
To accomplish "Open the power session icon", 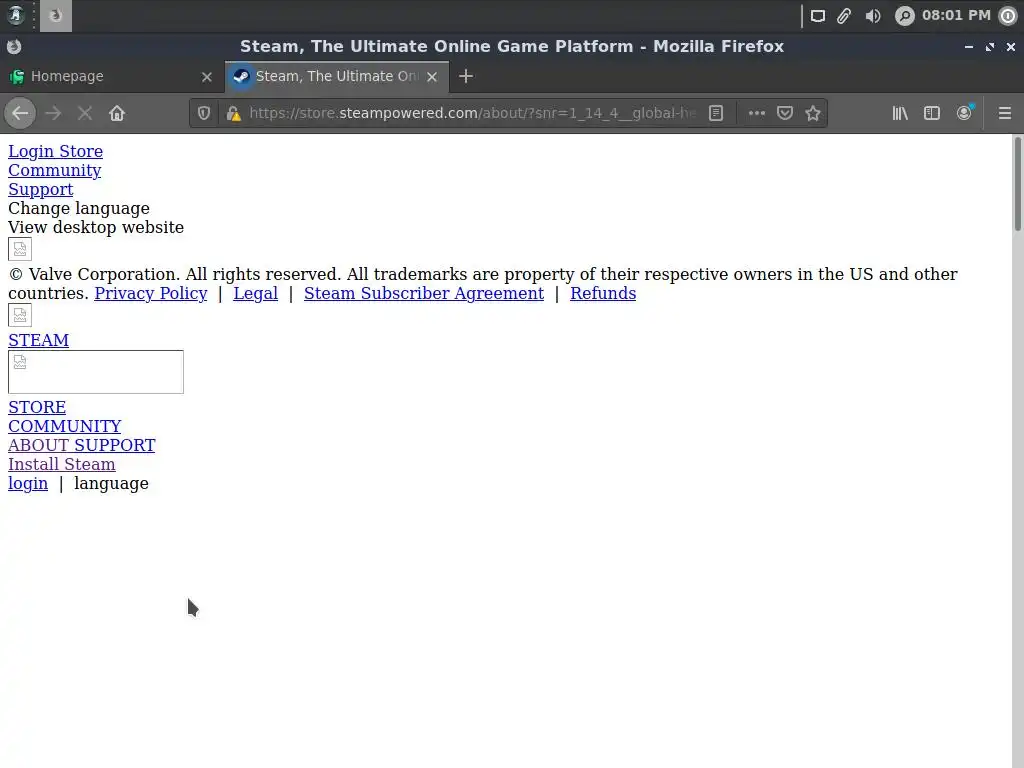I will [x=1008, y=16].
